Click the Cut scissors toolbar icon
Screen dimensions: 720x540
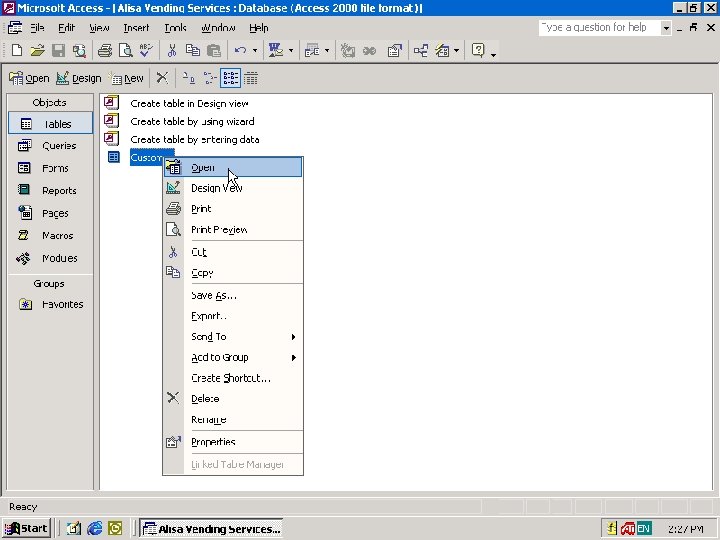(x=172, y=51)
